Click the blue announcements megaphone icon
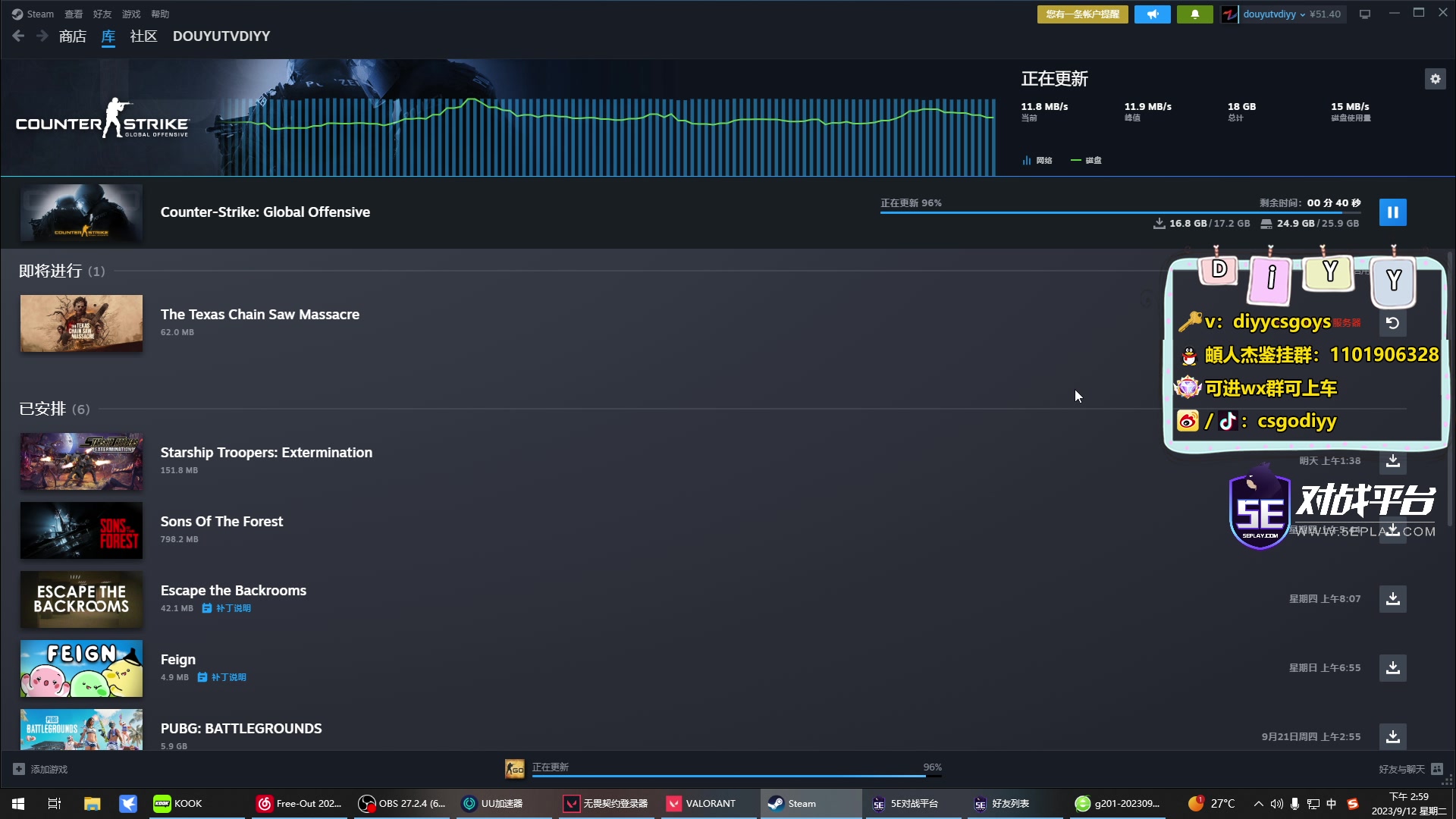The image size is (1456, 819). click(1152, 14)
